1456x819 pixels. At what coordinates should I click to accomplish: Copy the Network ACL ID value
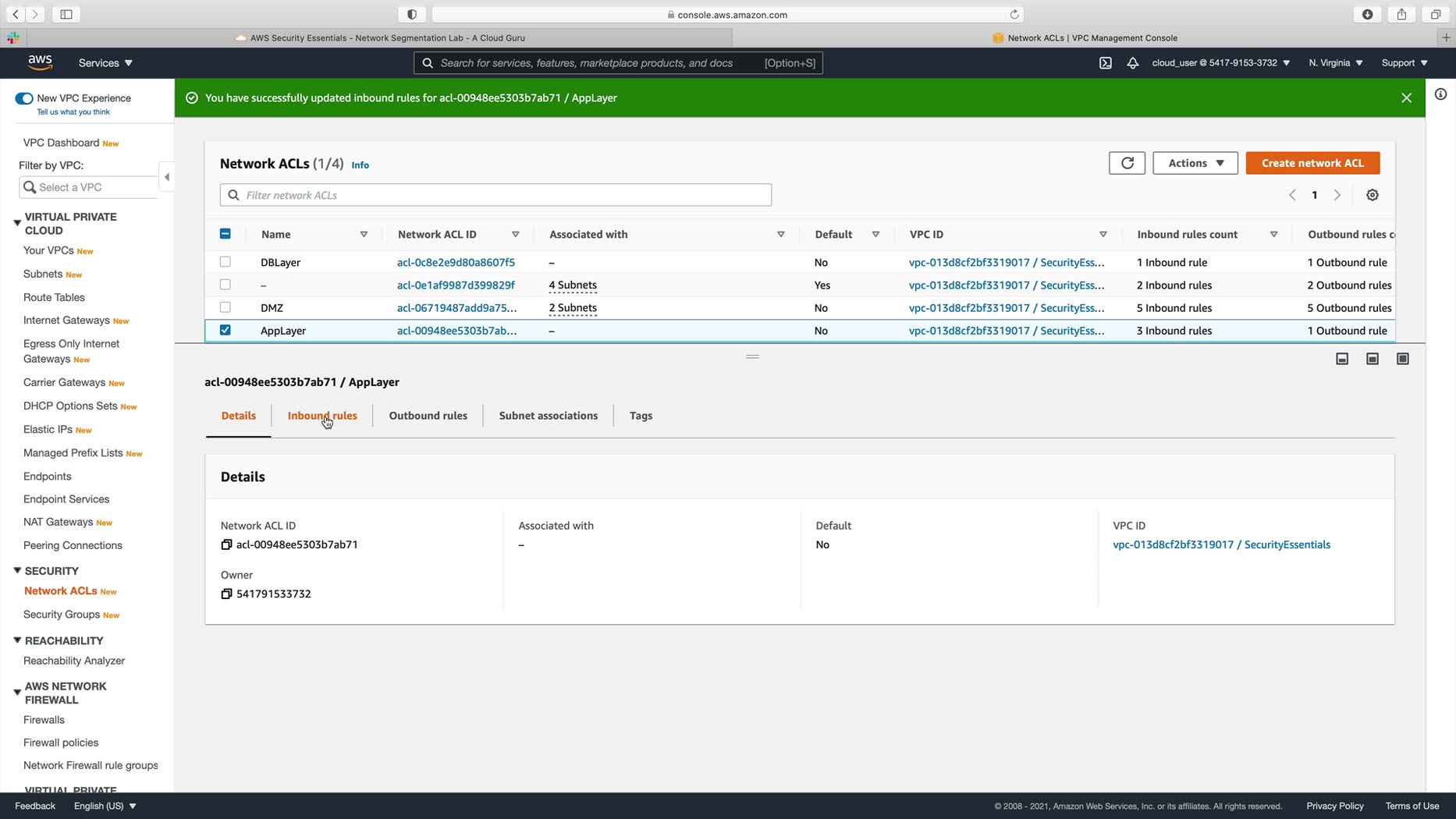[x=226, y=544]
